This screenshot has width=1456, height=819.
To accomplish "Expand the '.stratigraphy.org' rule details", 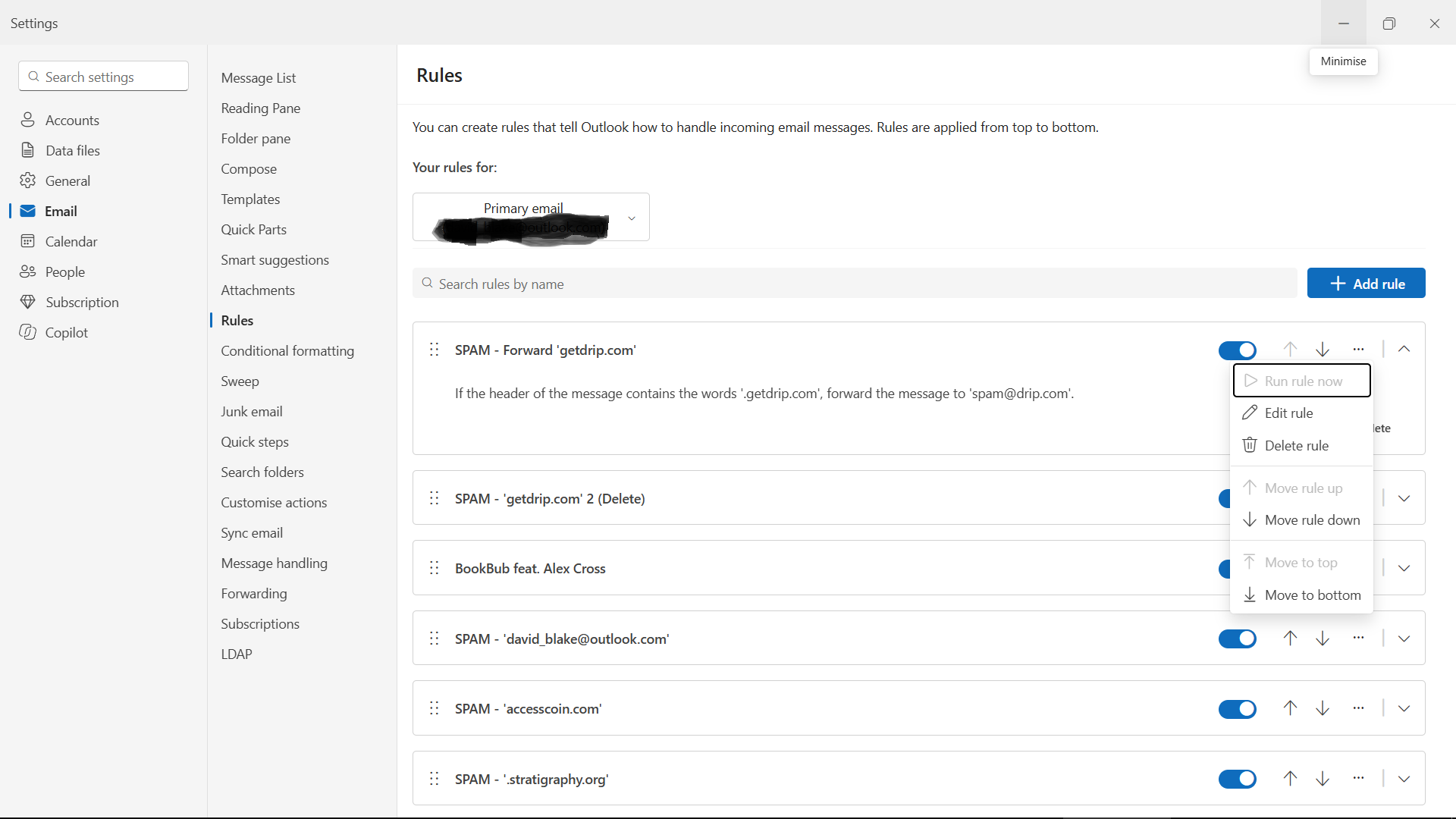I will 1404,779.
